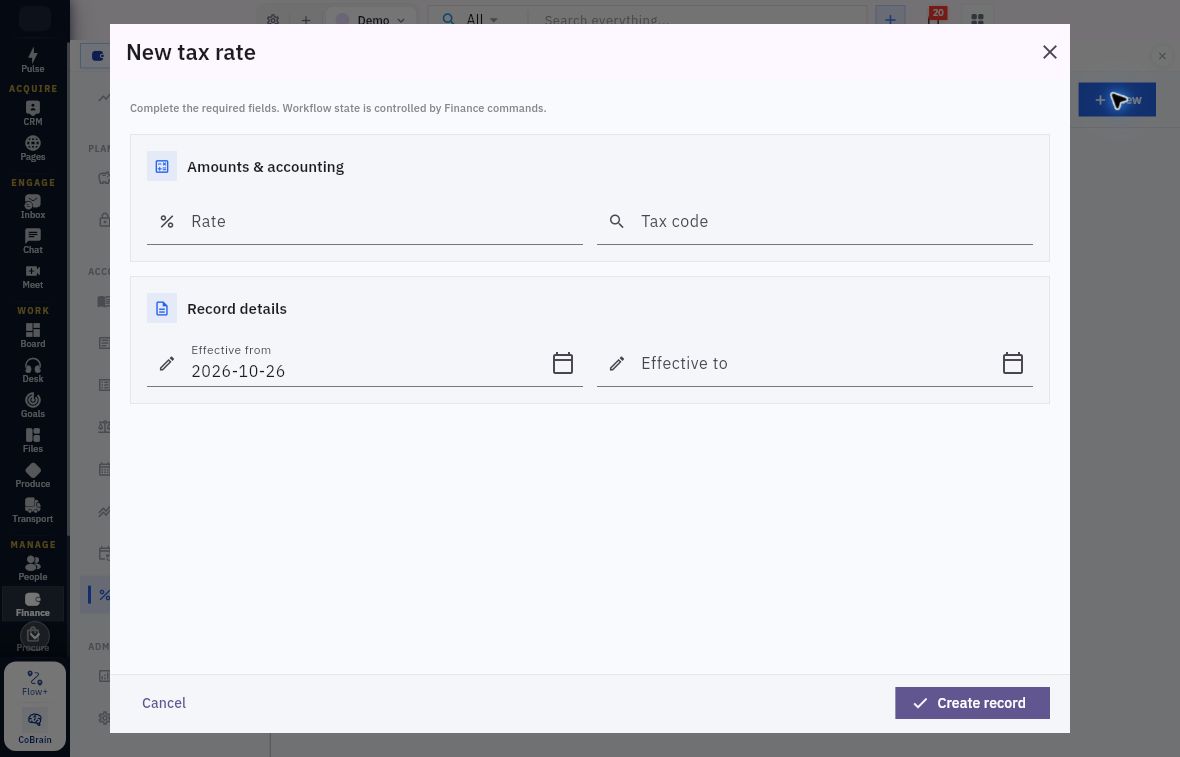Close the New tax rate dialog
Screen dimensions: 1180x757
[x=1050, y=52]
